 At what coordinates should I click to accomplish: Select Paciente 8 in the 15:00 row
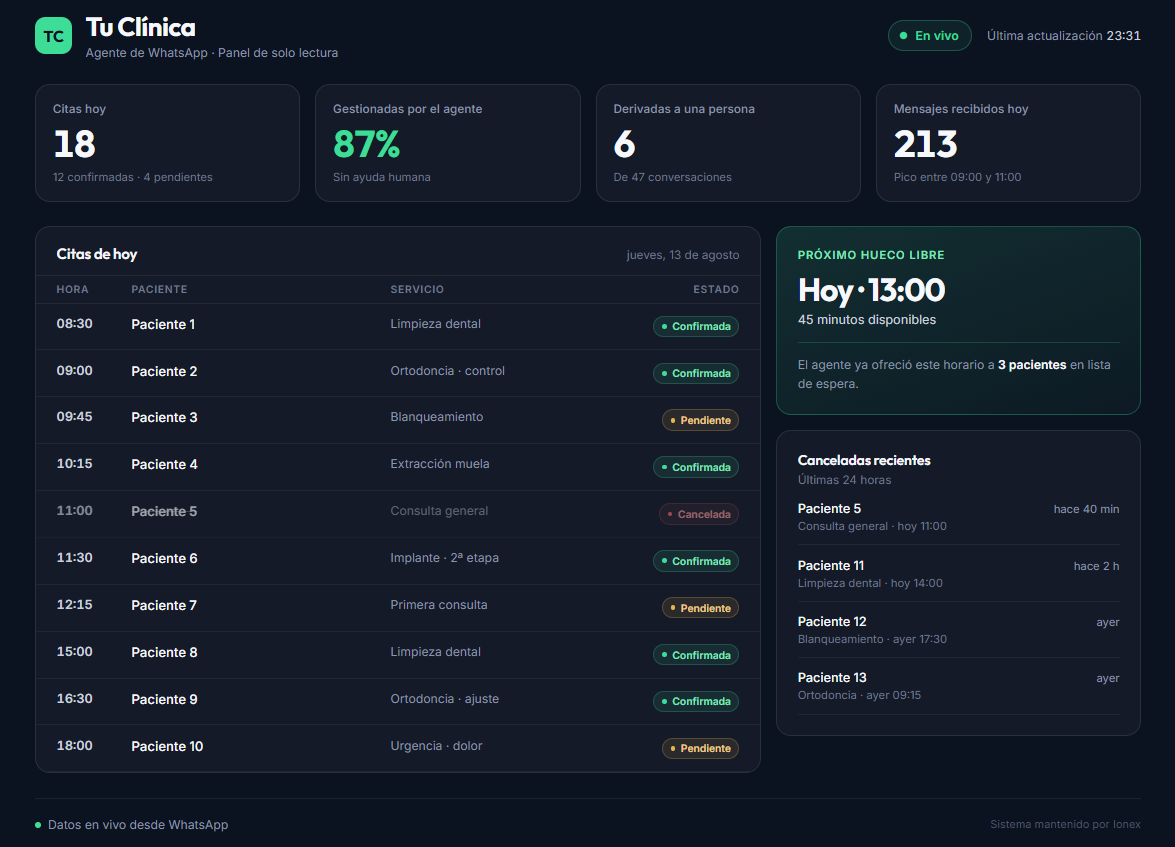[x=164, y=653]
